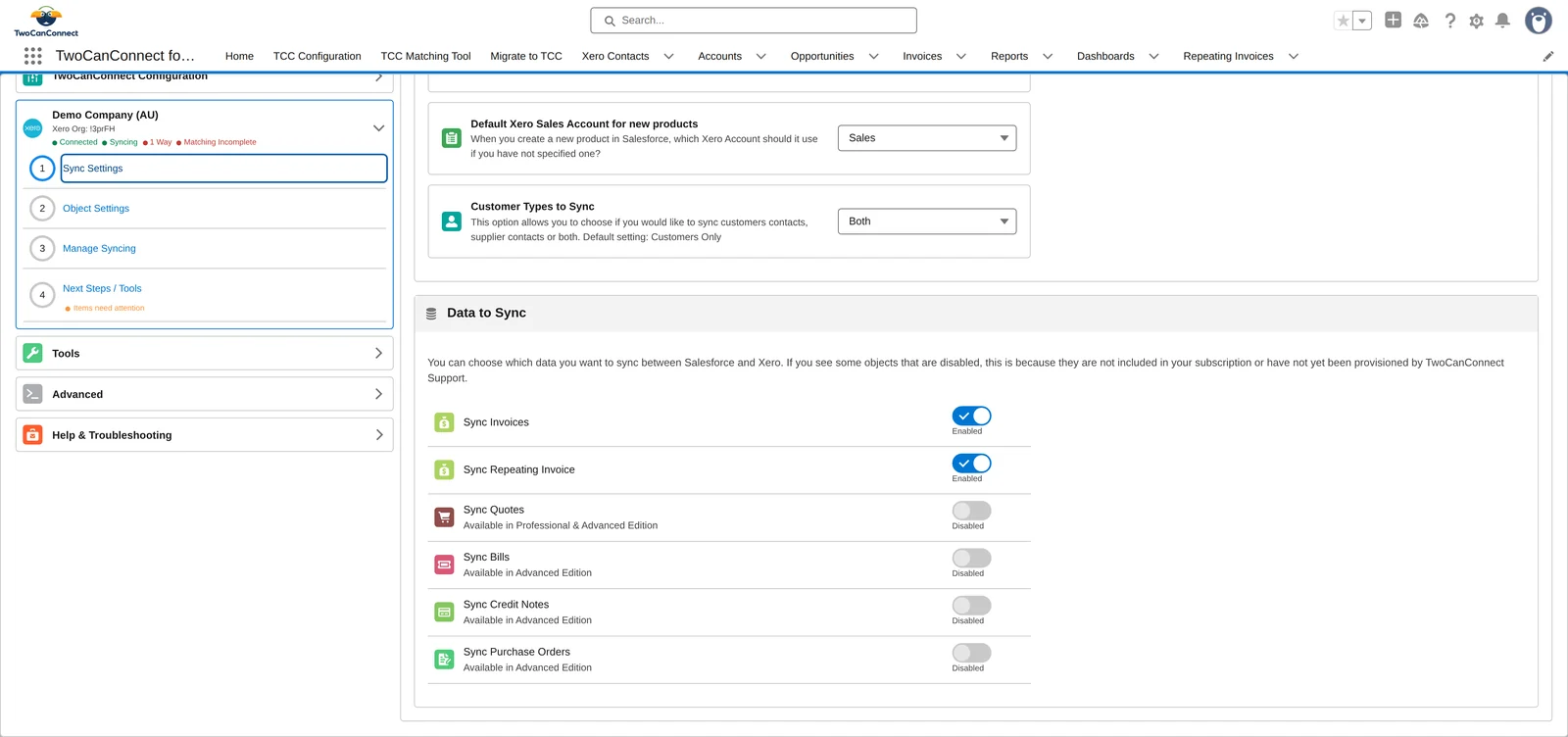Click the Customer Types to Sync icon
Image resolution: width=1568 pixels, height=737 pixels.
(x=452, y=221)
